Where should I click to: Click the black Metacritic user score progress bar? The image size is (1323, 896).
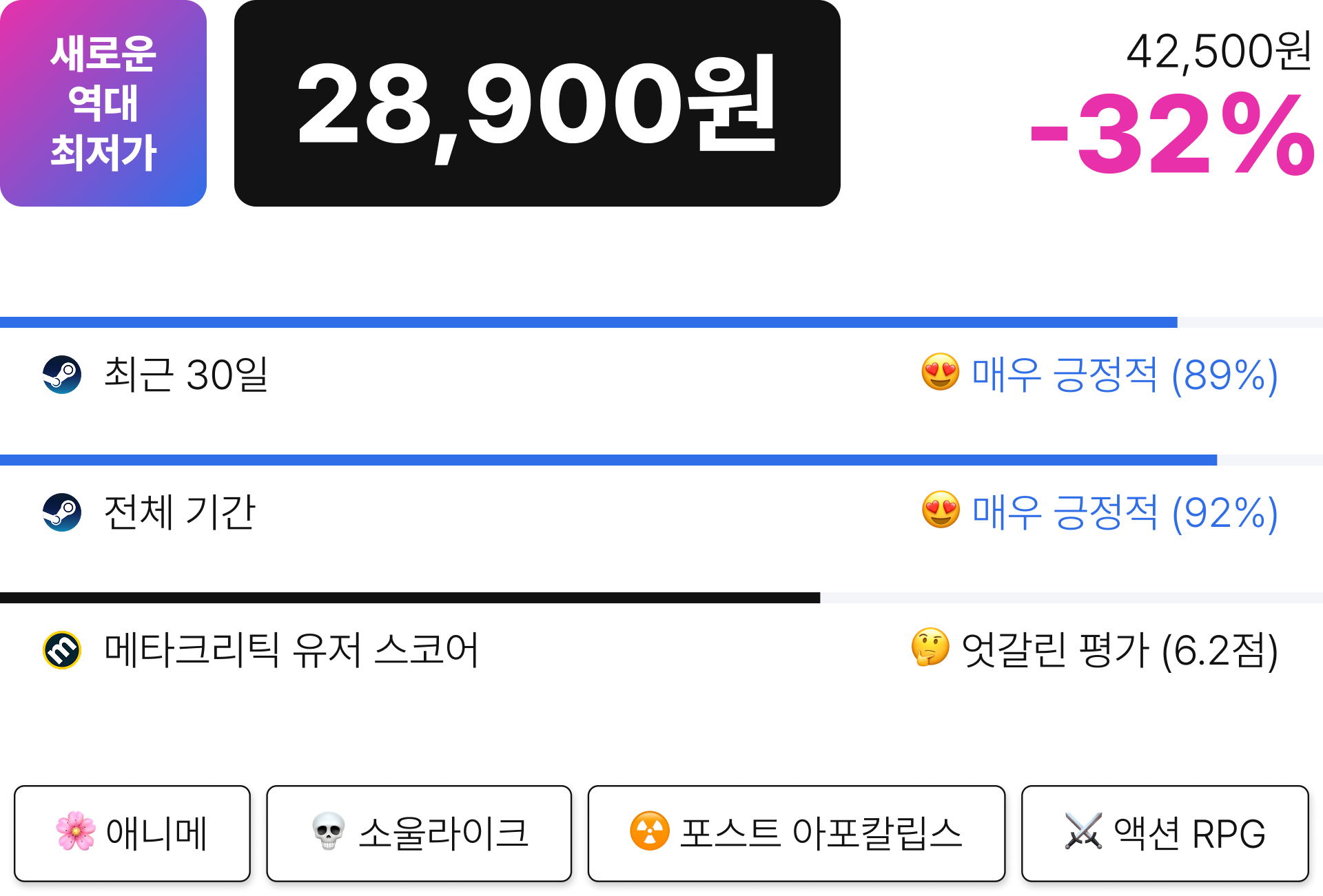pyautogui.click(x=410, y=598)
